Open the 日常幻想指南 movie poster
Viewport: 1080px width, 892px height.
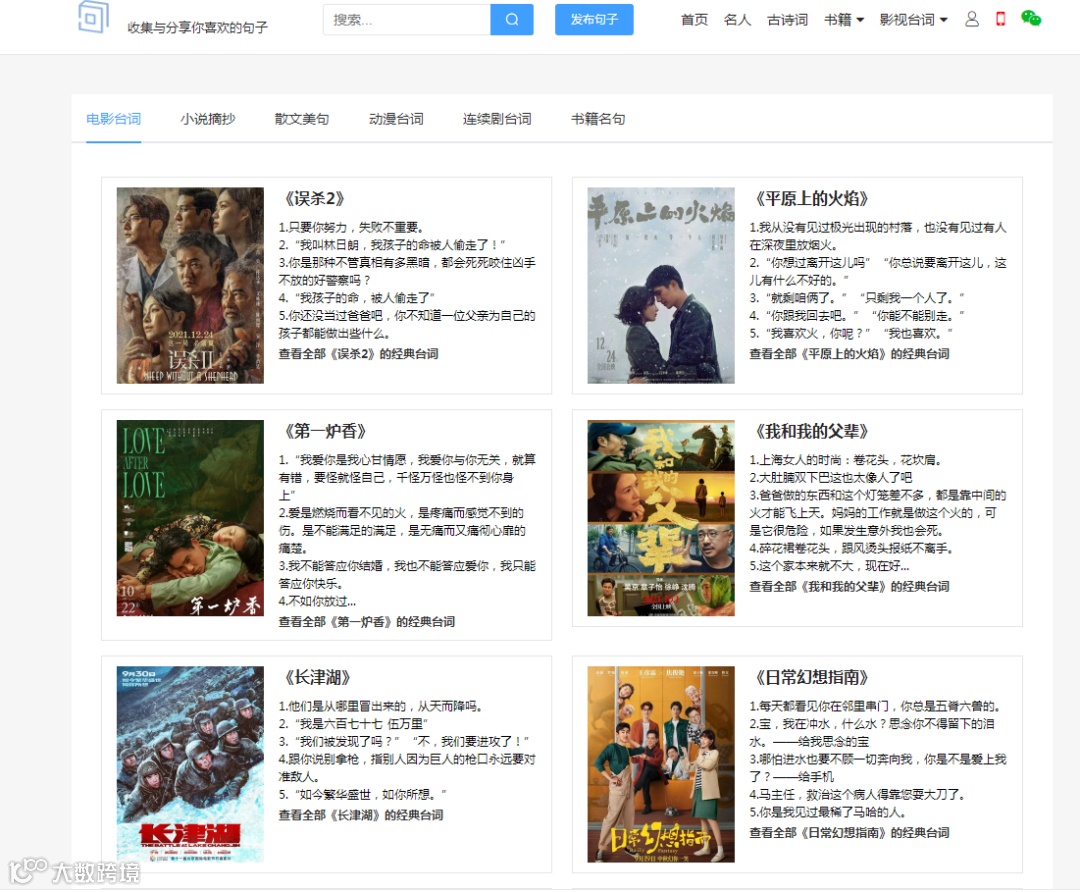pyautogui.click(x=661, y=764)
